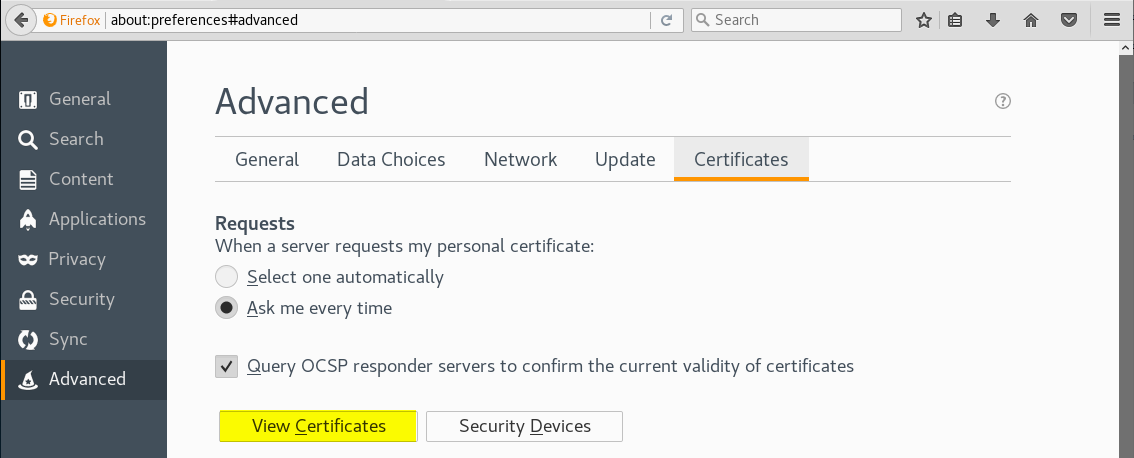Screen dimensions: 1134x458
Task: Click the back arrow navigation button
Action: pos(20,20)
